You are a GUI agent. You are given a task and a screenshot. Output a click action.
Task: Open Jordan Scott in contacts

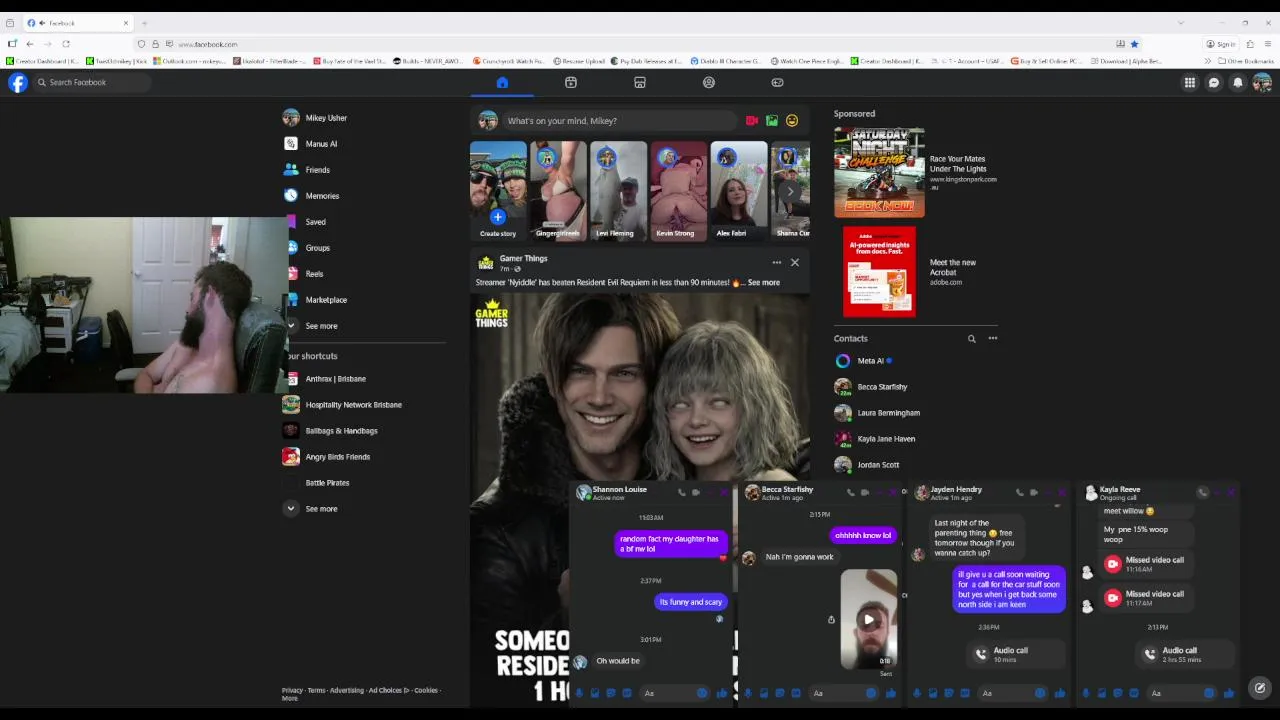(x=878, y=465)
